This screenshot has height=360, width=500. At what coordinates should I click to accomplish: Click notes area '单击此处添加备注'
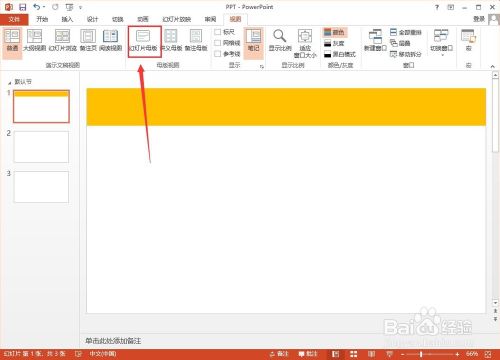point(113,341)
